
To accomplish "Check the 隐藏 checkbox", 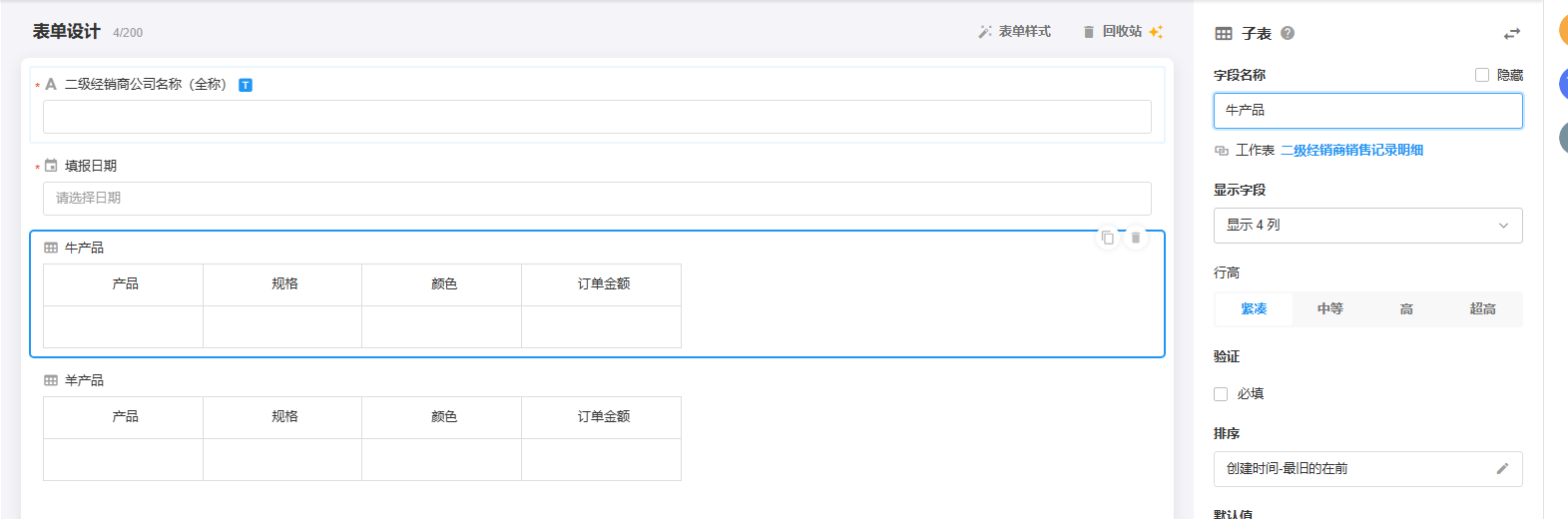I will point(1482,75).
